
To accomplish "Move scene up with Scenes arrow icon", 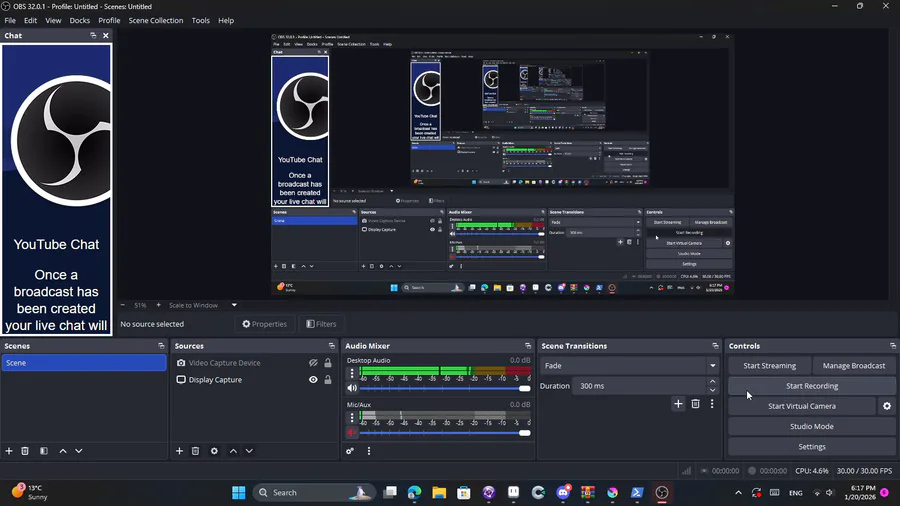I will [x=63, y=451].
